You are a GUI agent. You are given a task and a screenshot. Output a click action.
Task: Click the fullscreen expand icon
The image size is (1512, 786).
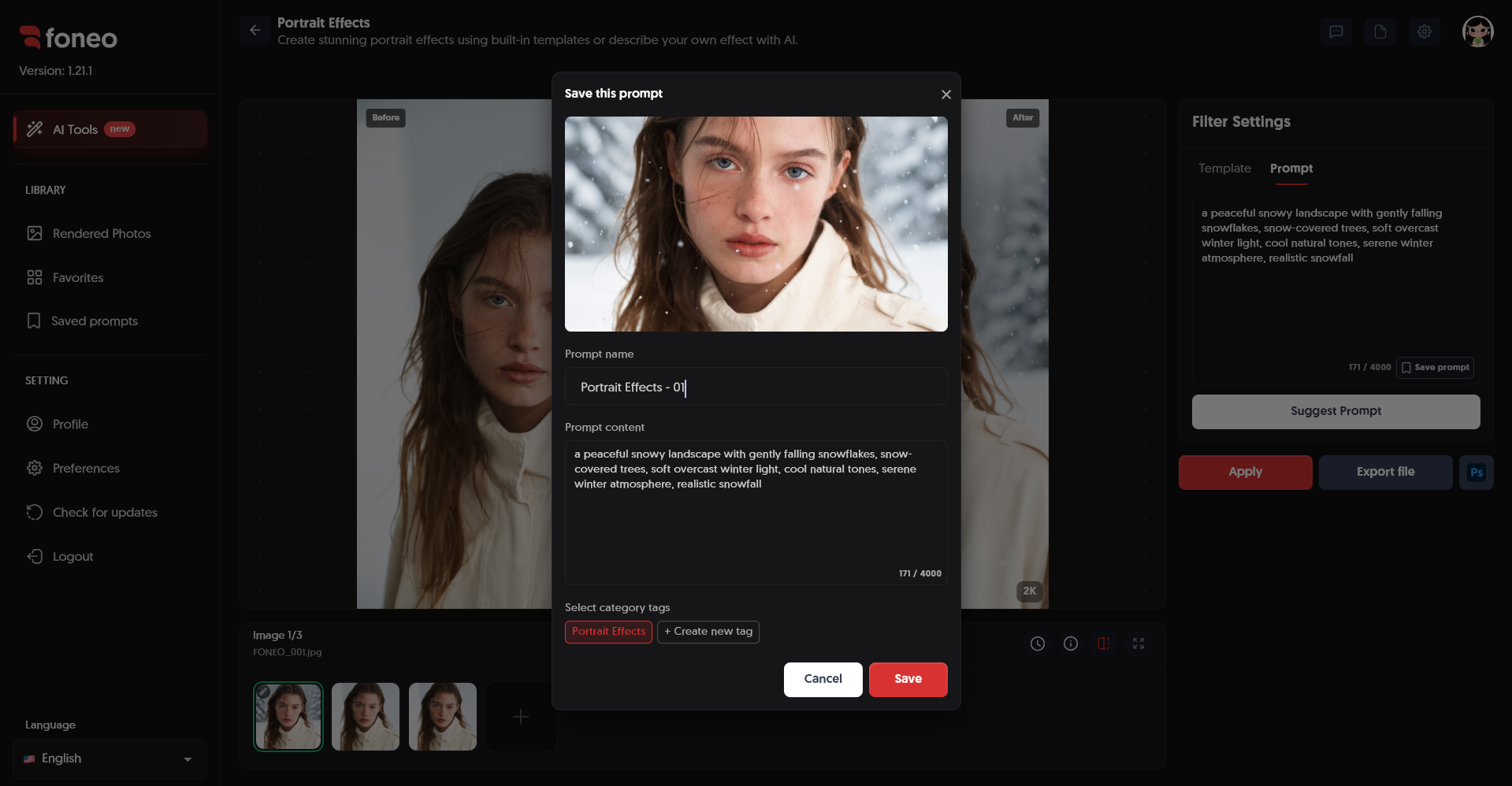(1139, 644)
